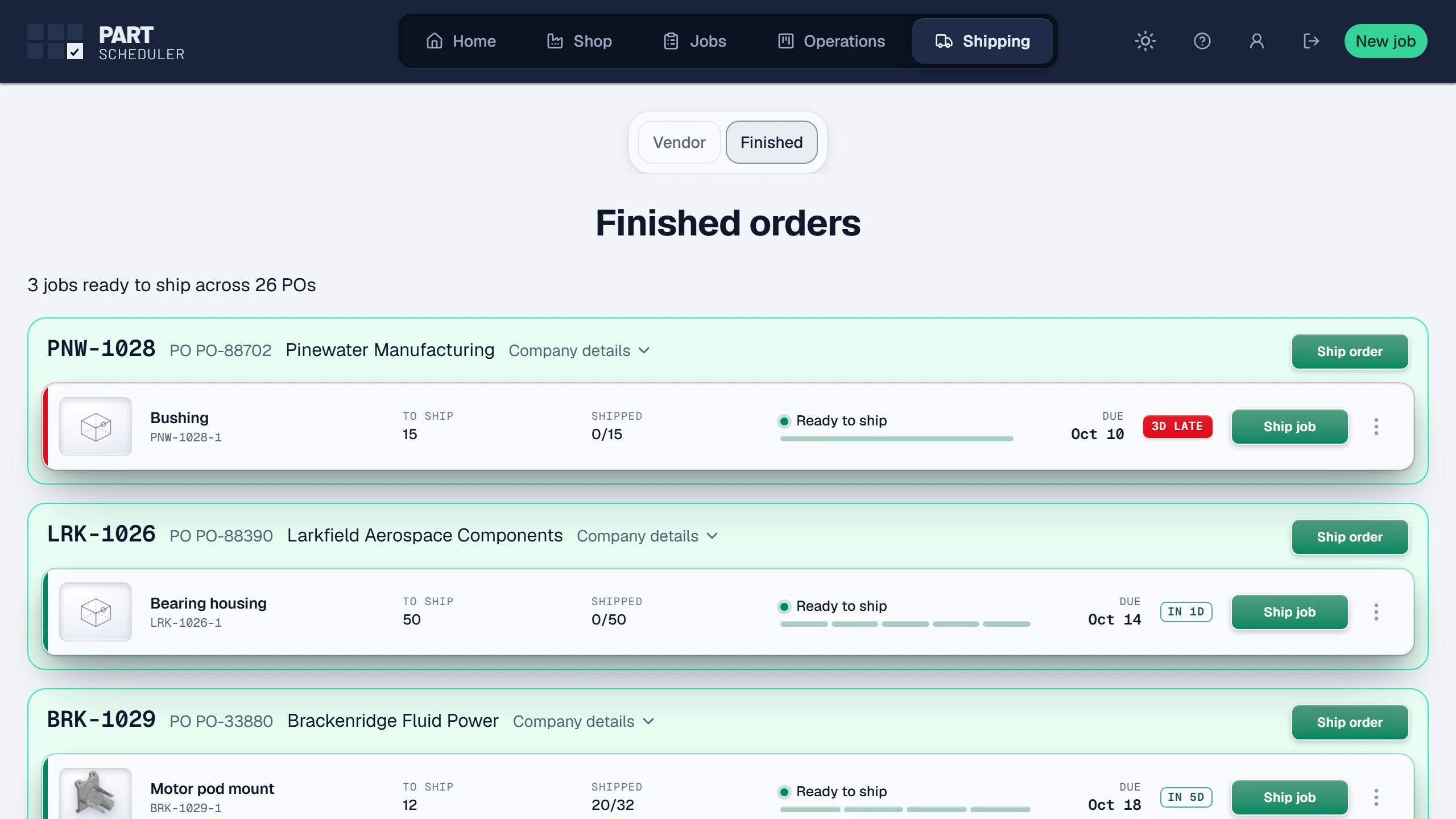Switch to the Vendor view

679,142
